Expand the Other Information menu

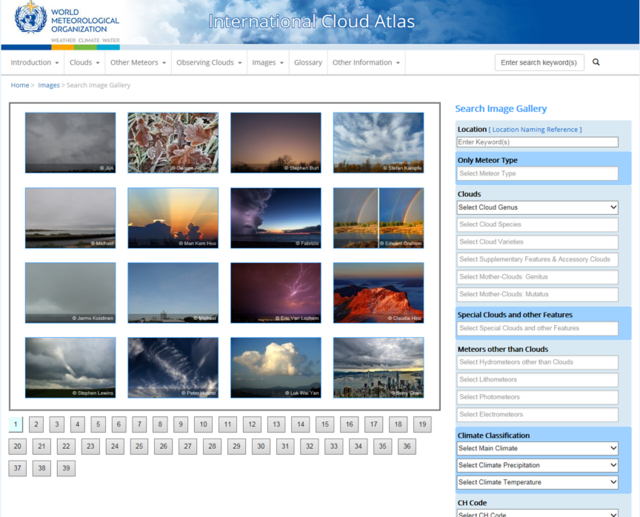click(x=366, y=62)
